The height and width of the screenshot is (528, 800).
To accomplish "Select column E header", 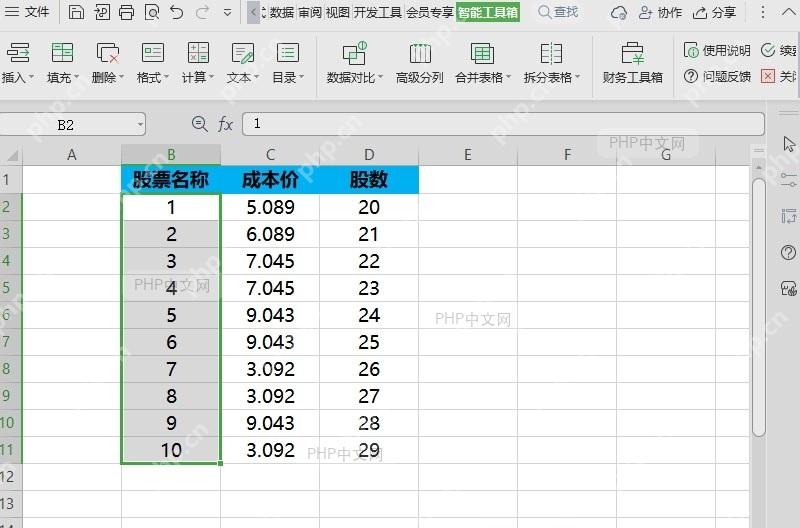I will click(x=468, y=155).
